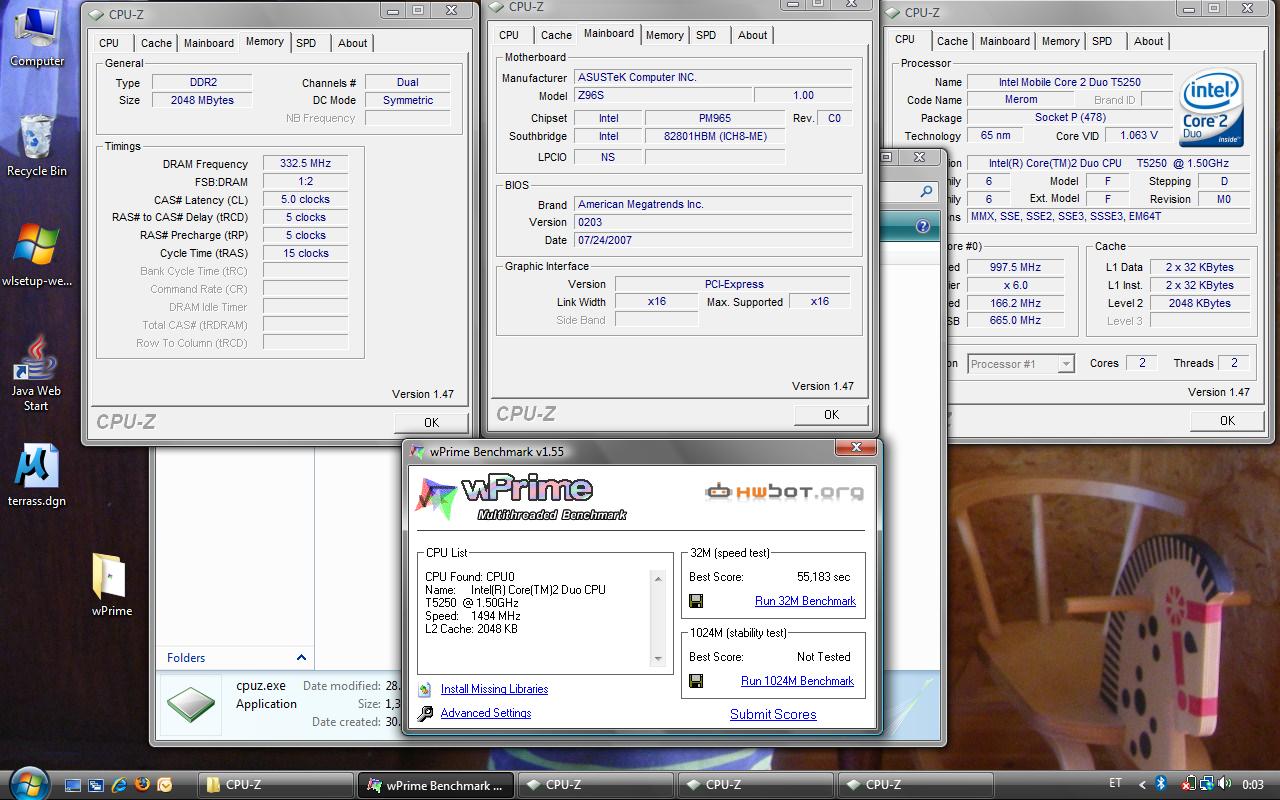1280x800 pixels.
Task: Launch Internet Explorer from Quick Launch
Action: coord(119,785)
